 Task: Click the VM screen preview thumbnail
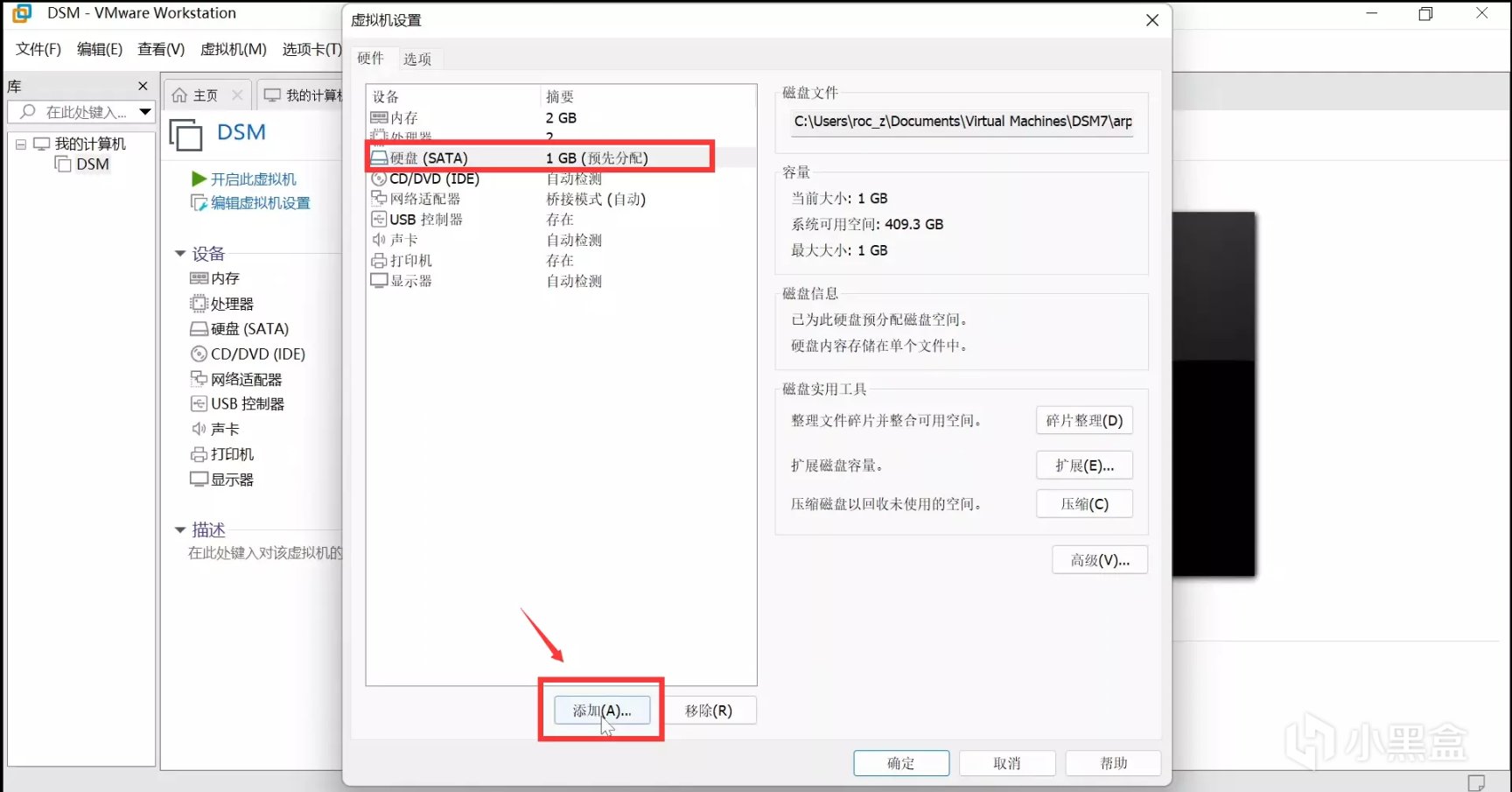coord(1214,394)
